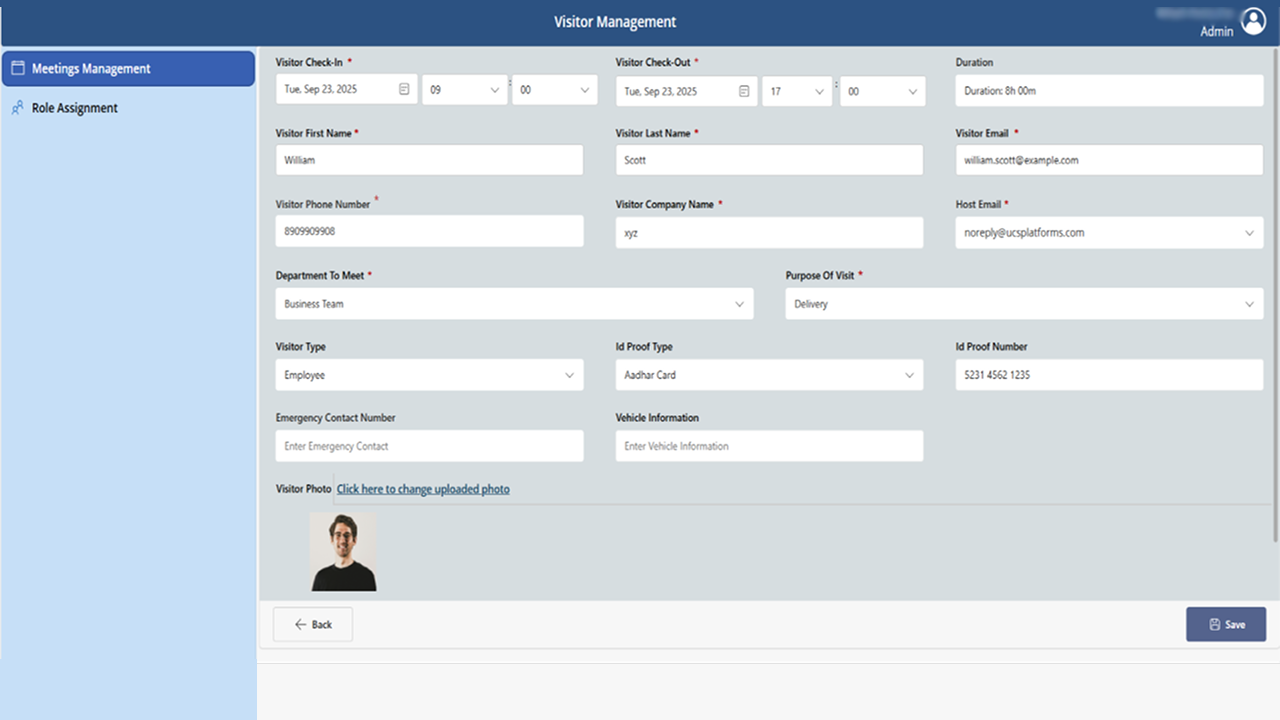Open the Visitor Check-In date picker calendar
The image size is (1280, 720).
[x=404, y=90]
